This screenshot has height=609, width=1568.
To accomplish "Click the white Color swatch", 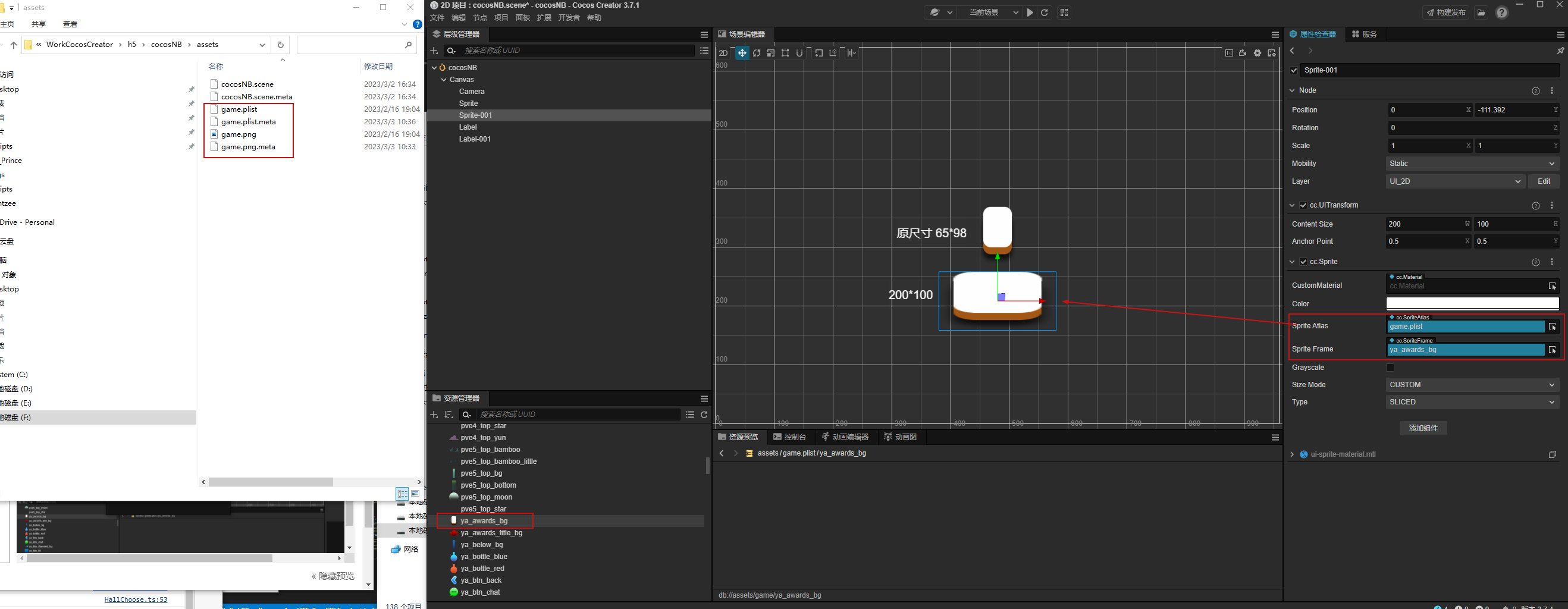I will [x=1471, y=303].
